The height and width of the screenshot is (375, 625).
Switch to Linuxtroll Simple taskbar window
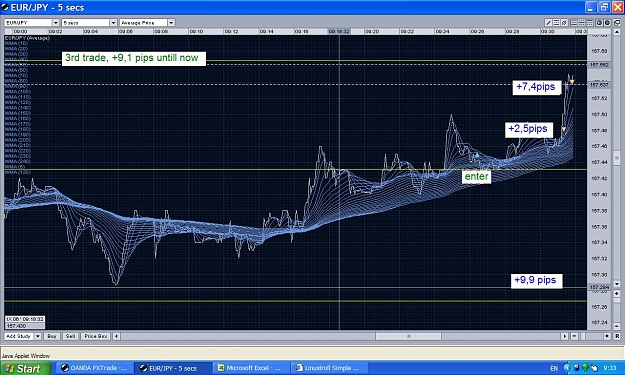[329, 368]
